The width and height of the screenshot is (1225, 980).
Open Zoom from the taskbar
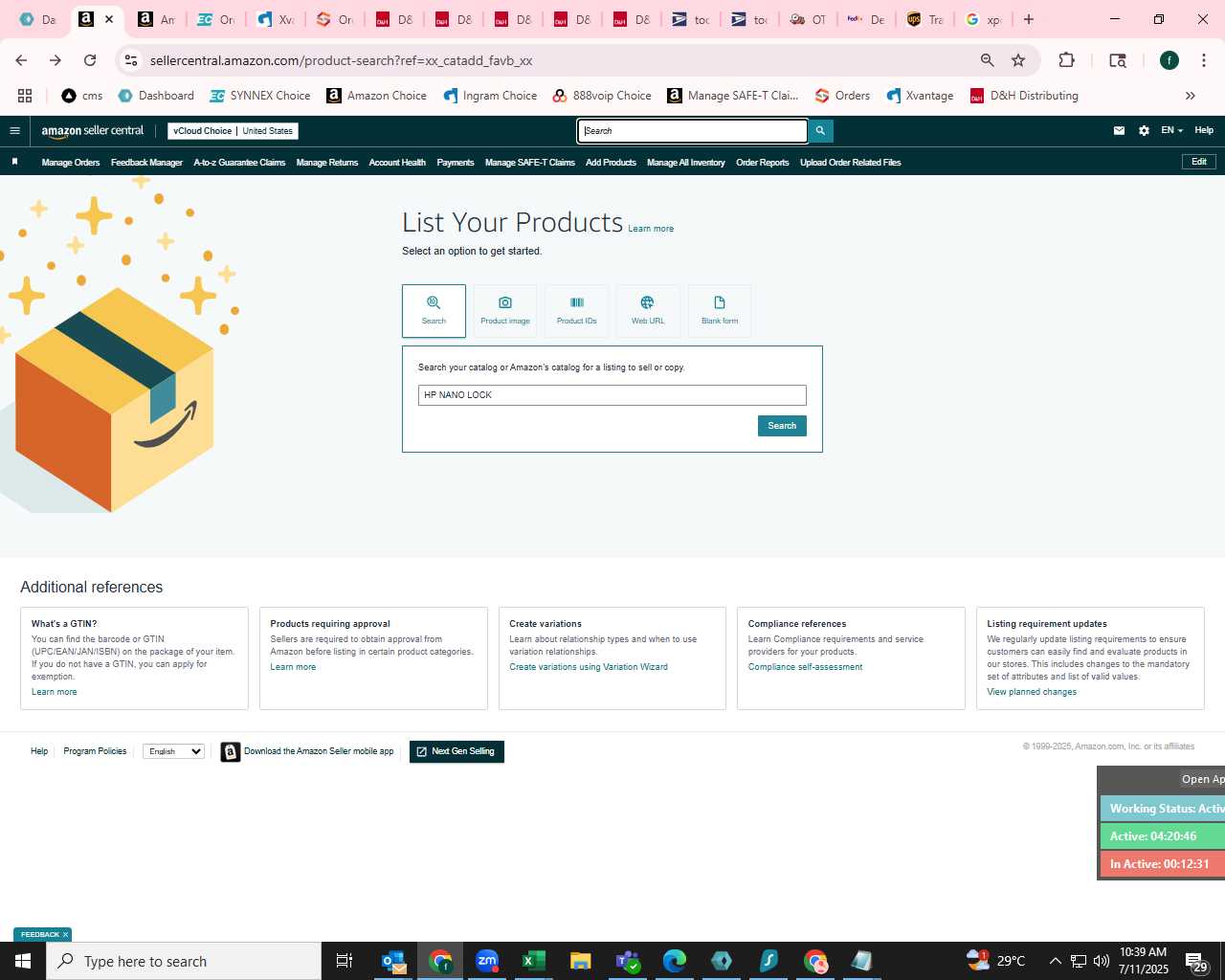[x=487, y=961]
